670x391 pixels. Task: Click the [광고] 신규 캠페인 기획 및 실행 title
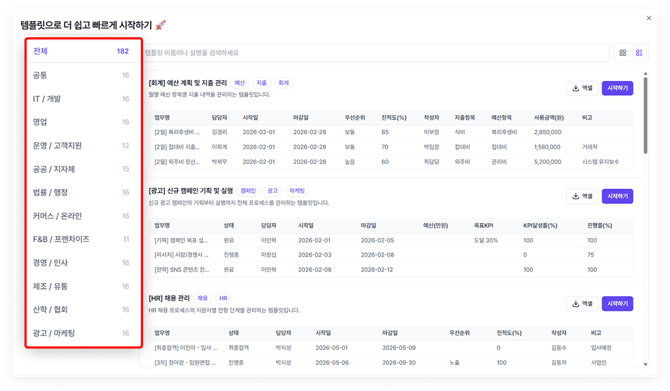191,191
